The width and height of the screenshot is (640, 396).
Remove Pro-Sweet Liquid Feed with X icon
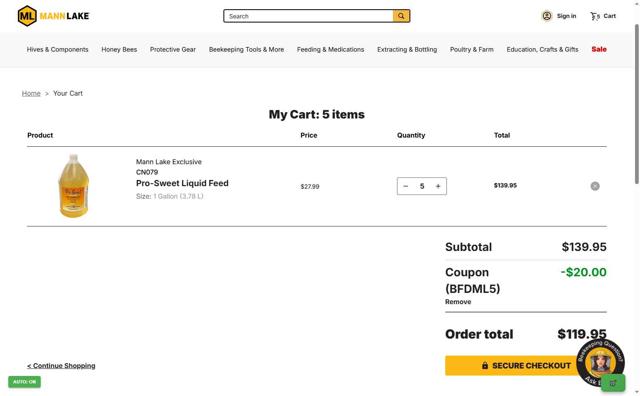click(x=595, y=186)
